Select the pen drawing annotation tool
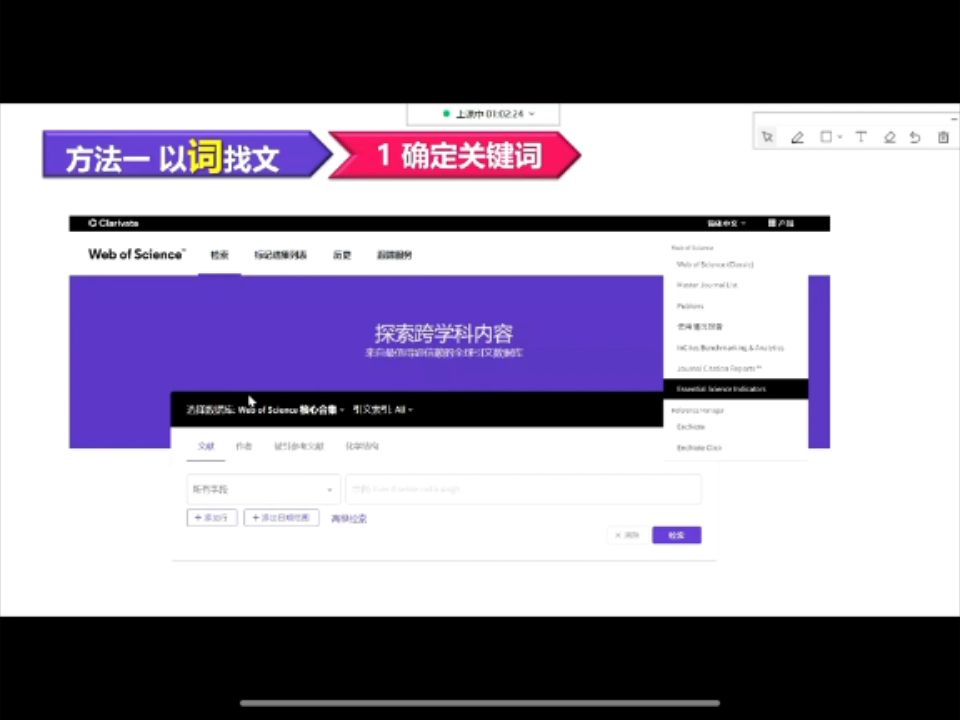The height and width of the screenshot is (720, 960). tap(797, 137)
